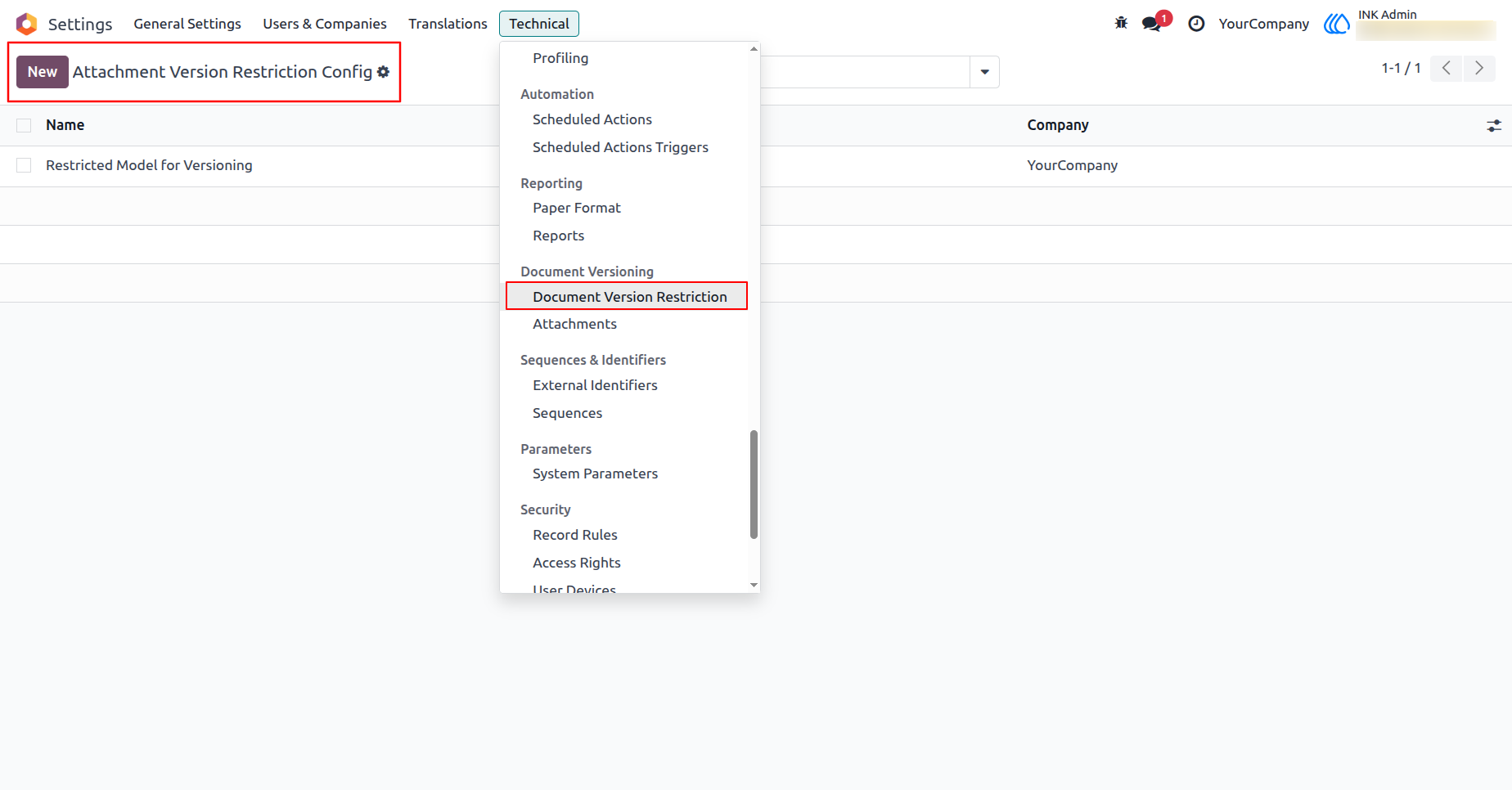Open Access Rights under Security
This screenshot has height=790, width=1512.
tap(577, 563)
